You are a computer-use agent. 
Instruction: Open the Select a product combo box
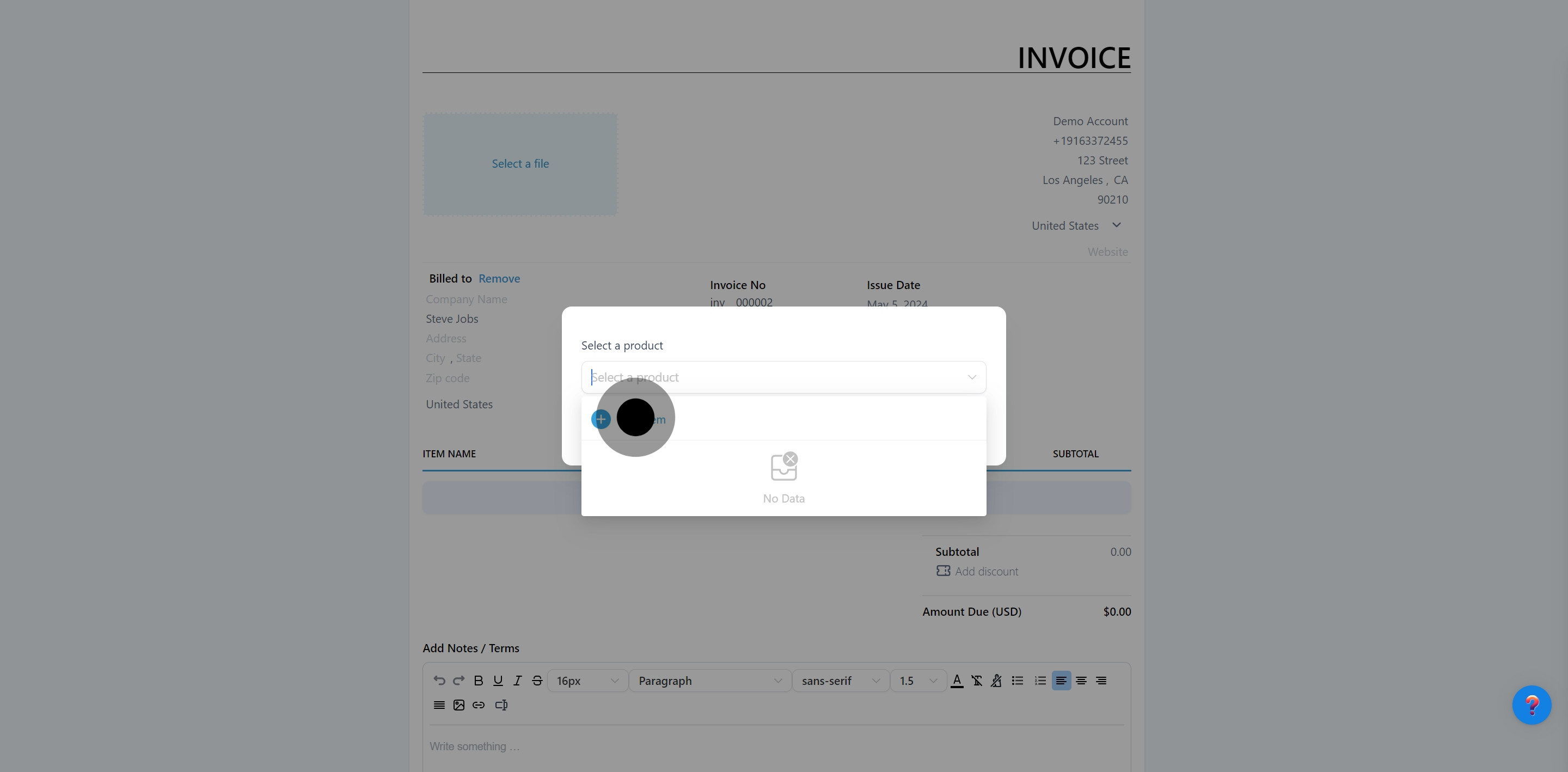pyautogui.click(x=783, y=377)
